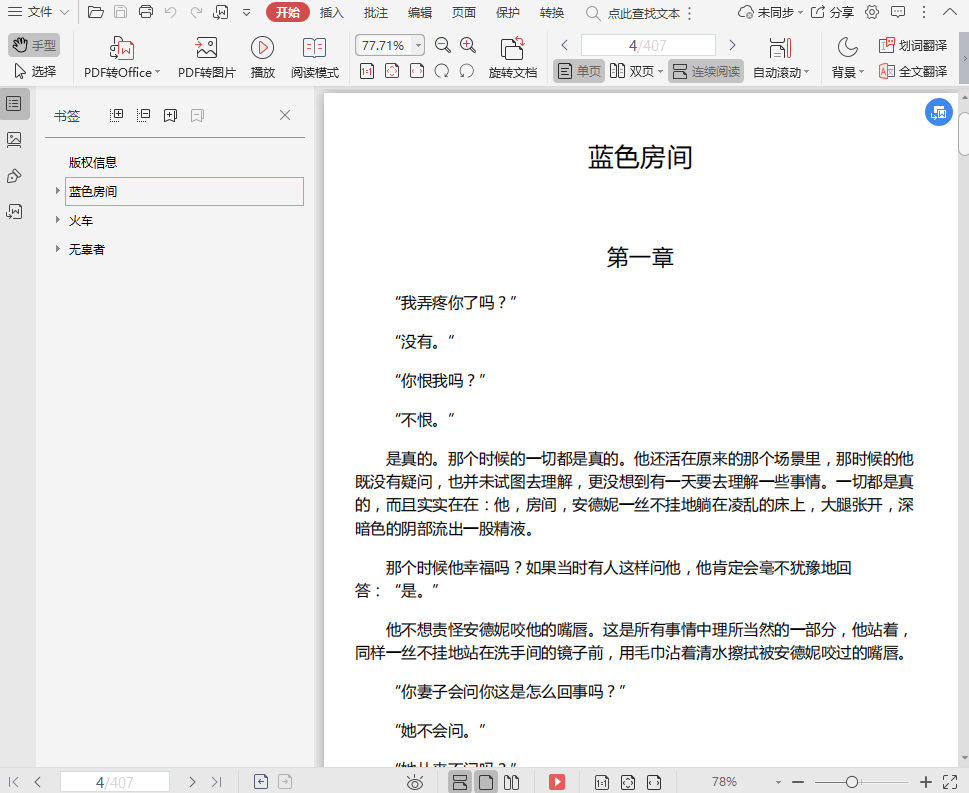
Task: Jump to last page in status bar
Action: [x=216, y=782]
